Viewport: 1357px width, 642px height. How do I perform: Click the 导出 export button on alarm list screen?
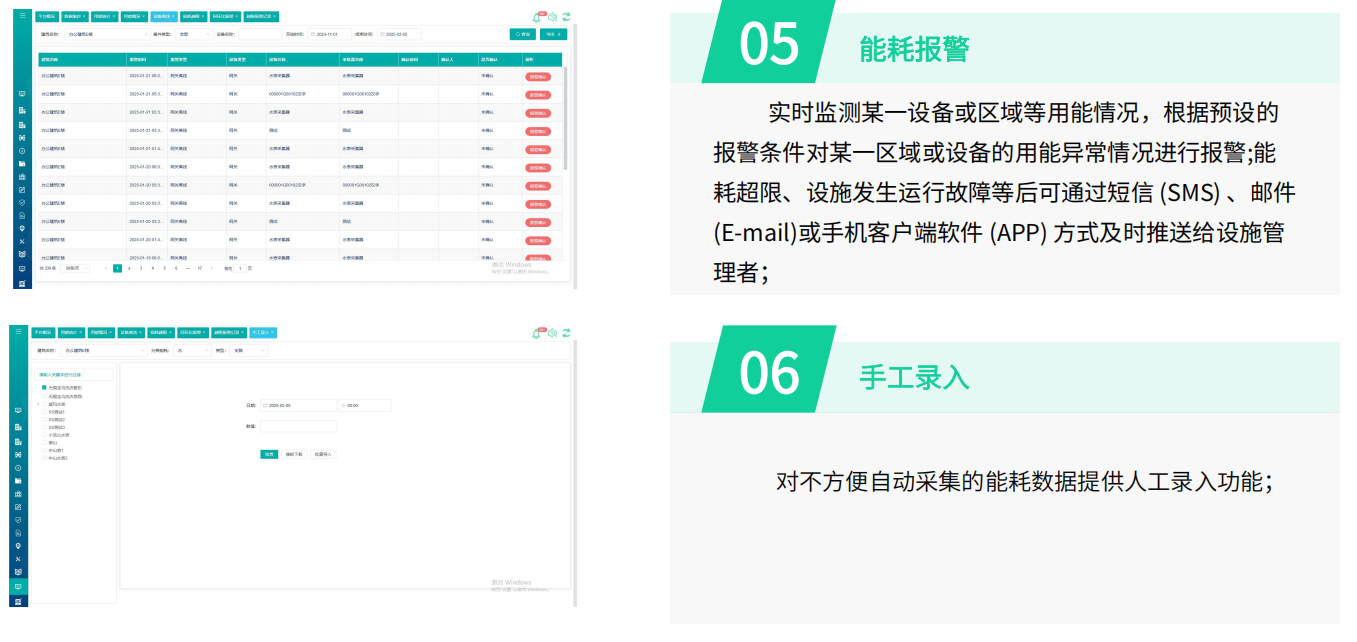pyautogui.click(x=553, y=34)
